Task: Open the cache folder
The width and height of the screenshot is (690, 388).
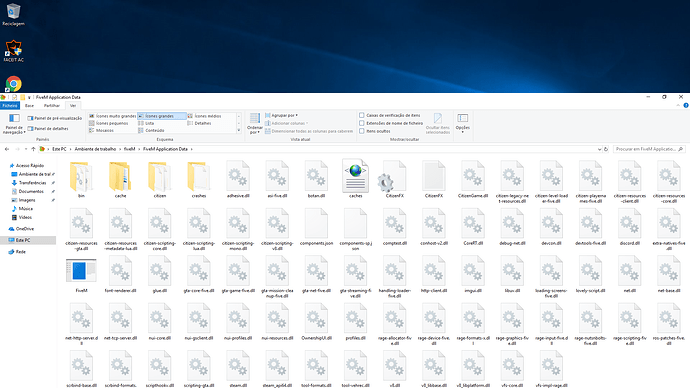Action: [120, 179]
